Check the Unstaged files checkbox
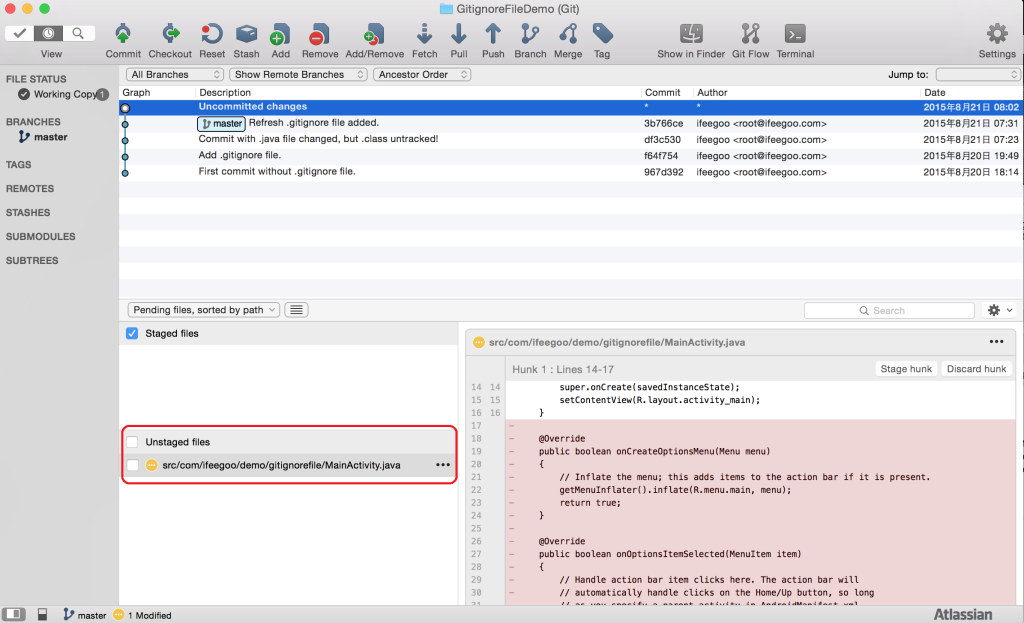1024x623 pixels. click(132, 442)
